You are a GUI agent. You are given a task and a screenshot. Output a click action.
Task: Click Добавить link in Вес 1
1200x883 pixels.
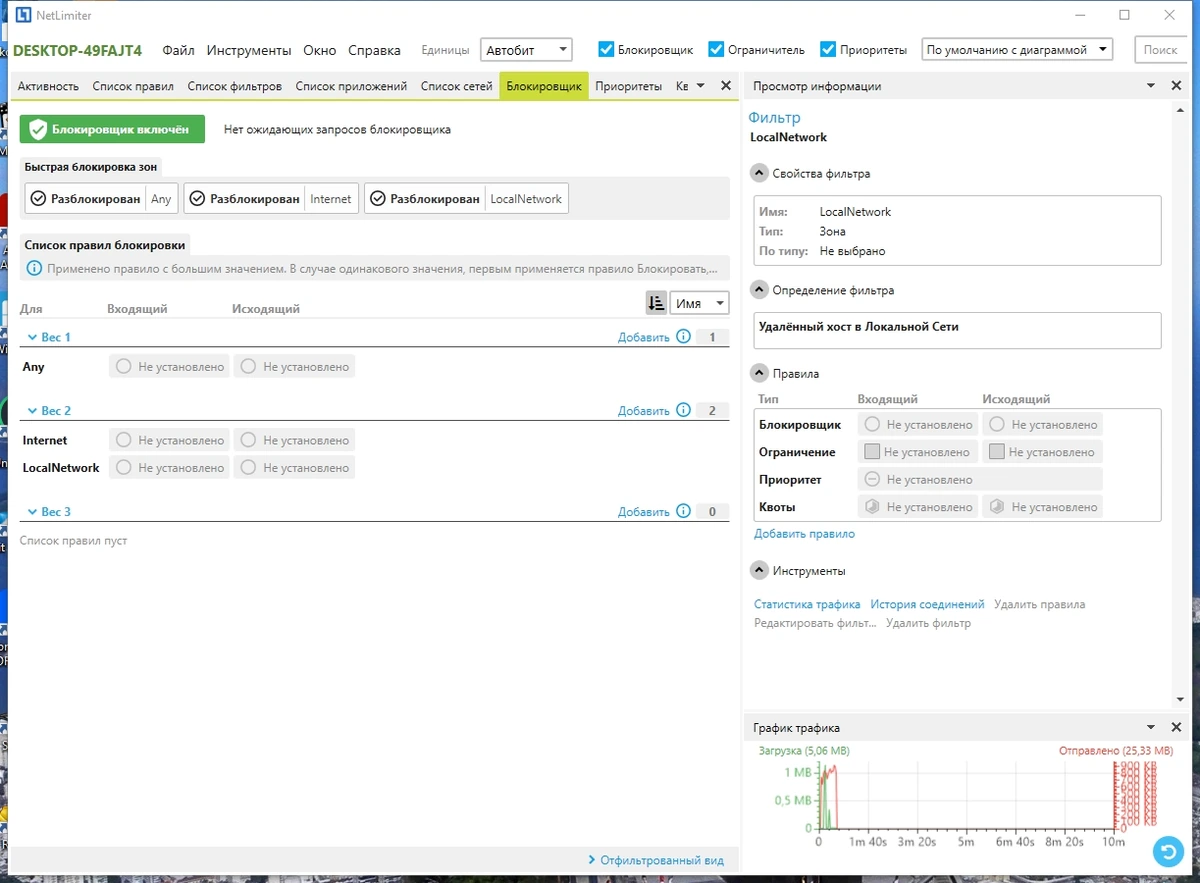pos(643,337)
